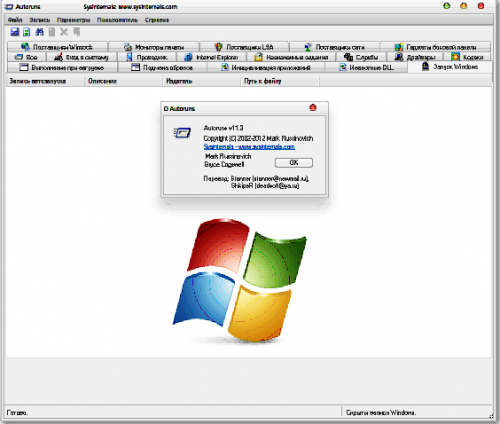Click the Autoruns v11.3 version text
Viewport: 500px width, 424px height.
click(223, 128)
